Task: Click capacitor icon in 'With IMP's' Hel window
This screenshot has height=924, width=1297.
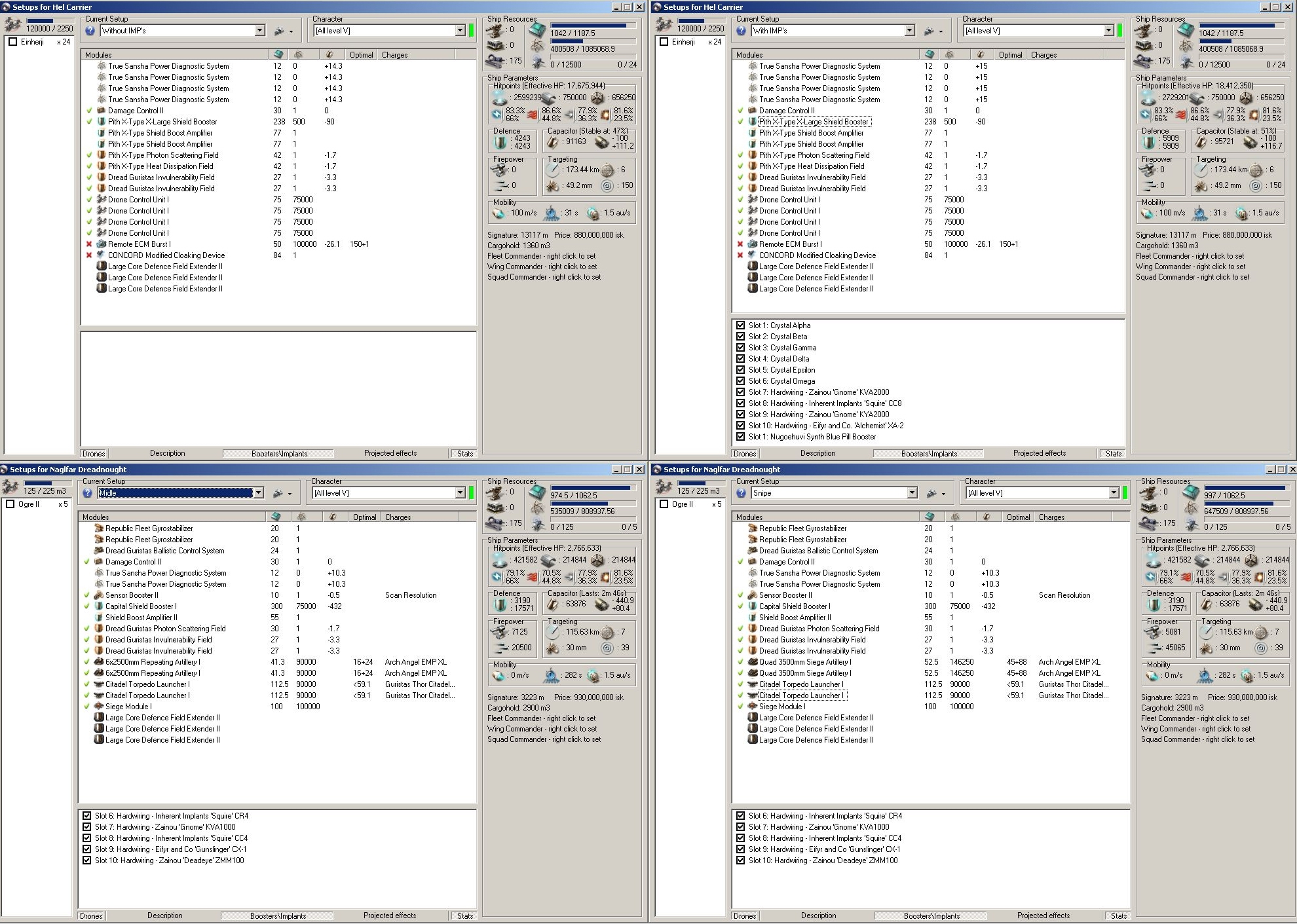Action: click(x=1203, y=141)
